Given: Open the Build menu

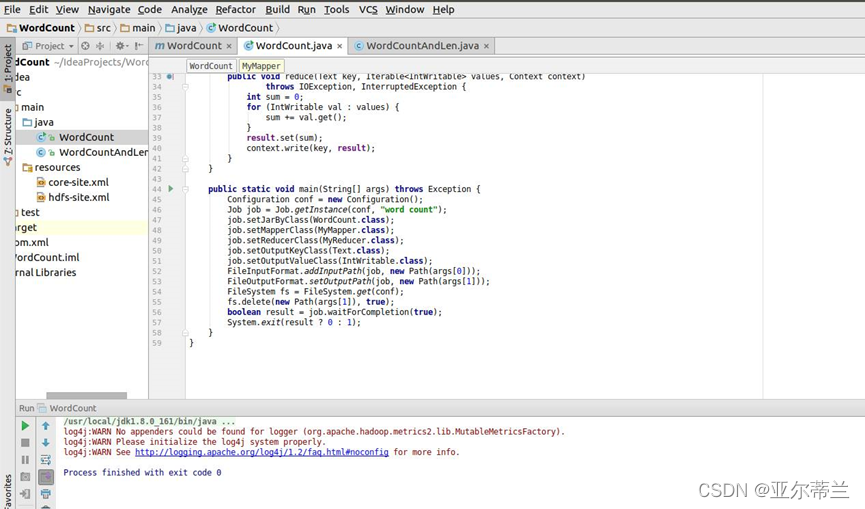Looking at the screenshot, I should (277, 9).
